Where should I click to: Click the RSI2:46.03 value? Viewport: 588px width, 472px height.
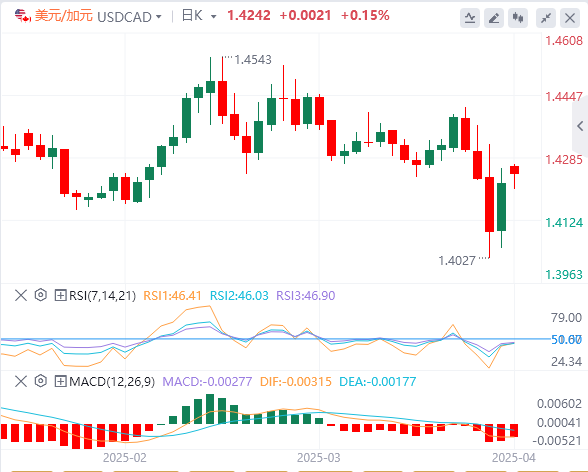(x=239, y=296)
